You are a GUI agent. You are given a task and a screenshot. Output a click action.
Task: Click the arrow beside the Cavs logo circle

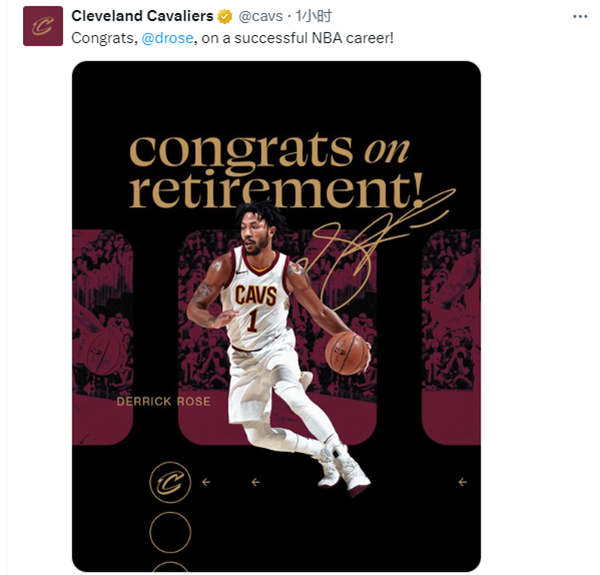tap(207, 482)
